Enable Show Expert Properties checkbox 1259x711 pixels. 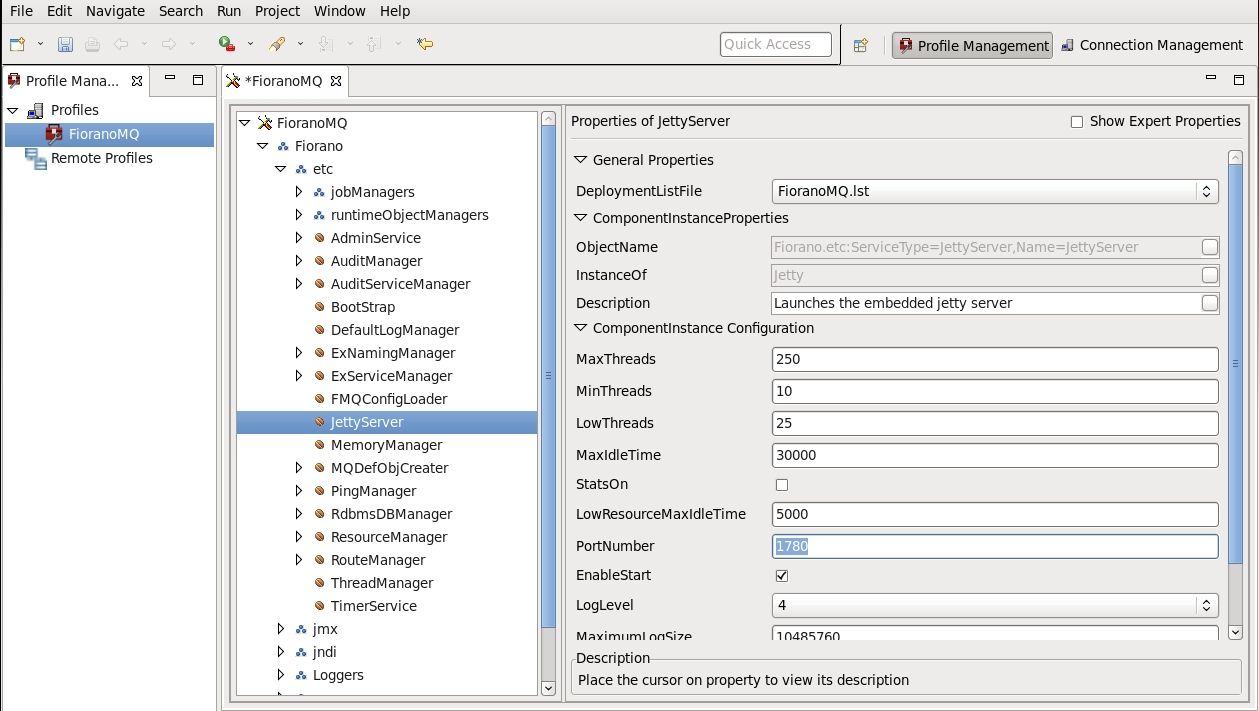[1077, 122]
